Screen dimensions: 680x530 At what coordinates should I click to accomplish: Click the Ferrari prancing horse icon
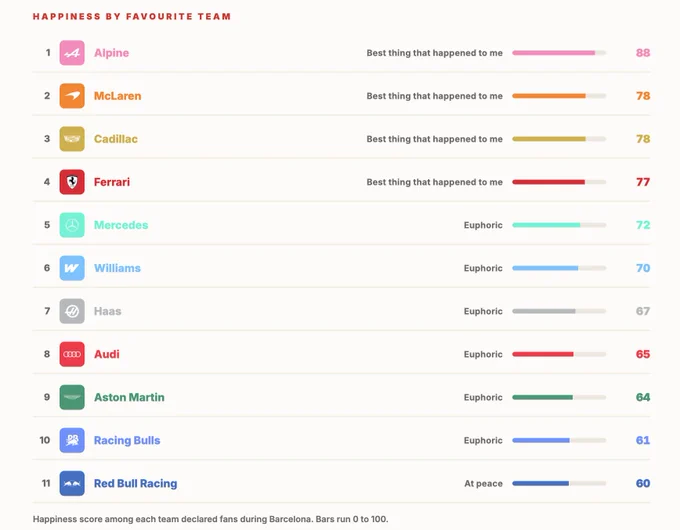pos(72,182)
